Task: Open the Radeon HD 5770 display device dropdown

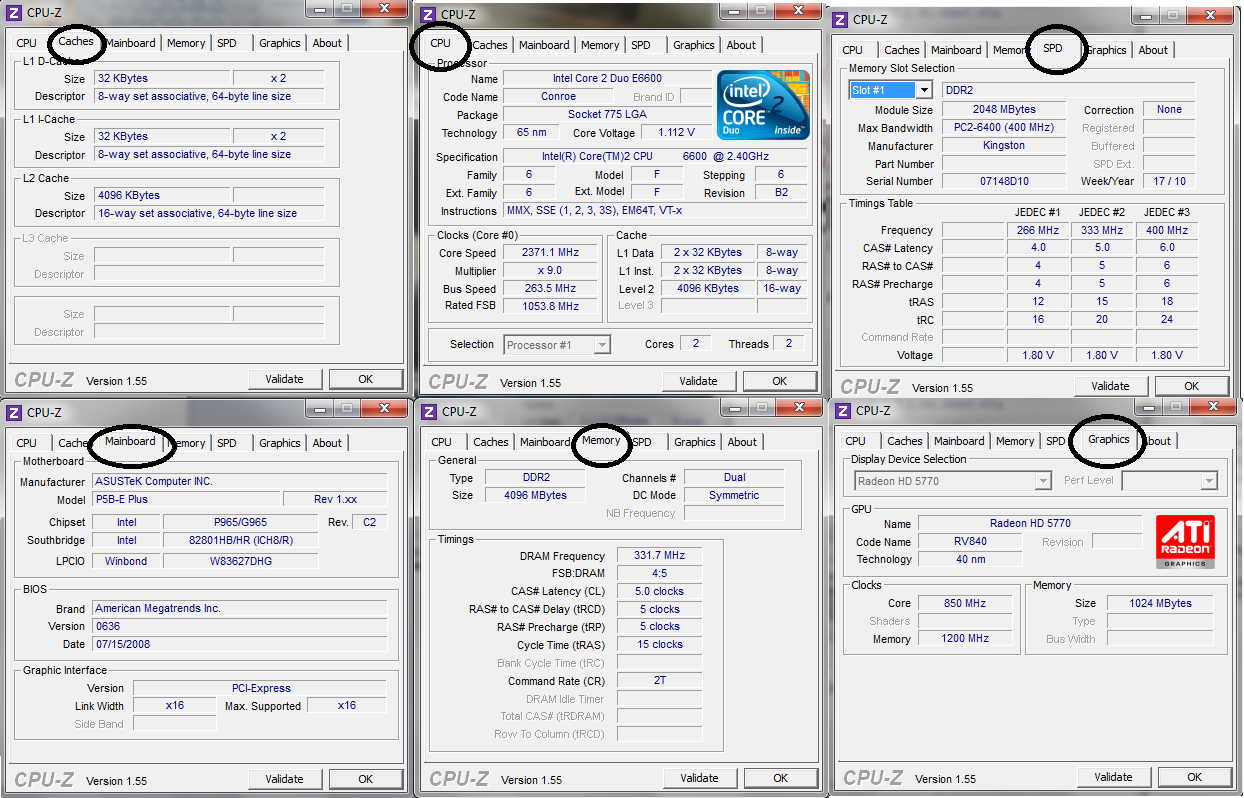Action: point(1043,481)
